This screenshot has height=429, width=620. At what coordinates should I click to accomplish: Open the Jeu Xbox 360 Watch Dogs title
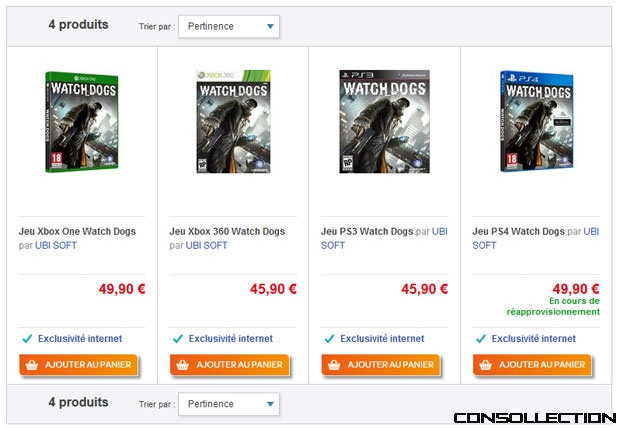click(x=227, y=231)
